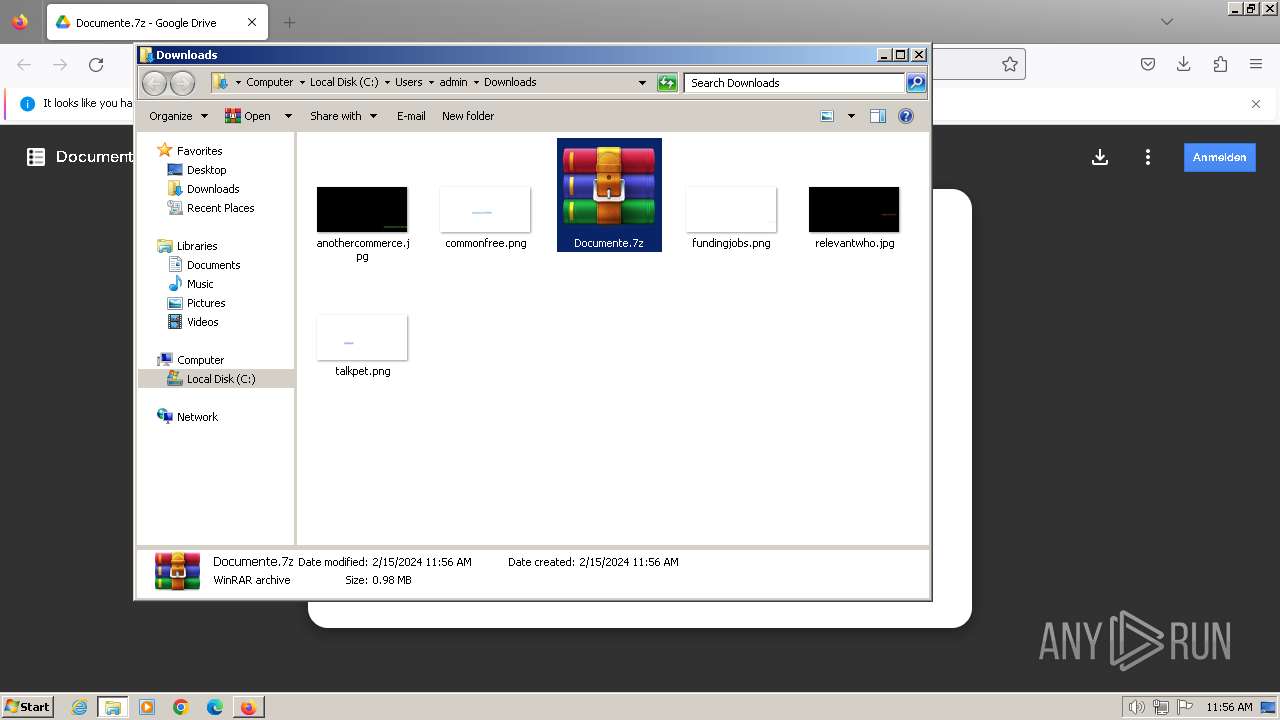The image size is (1280, 720).
Task: Open the Firefox application menu
Action: pyautogui.click(x=1256, y=64)
